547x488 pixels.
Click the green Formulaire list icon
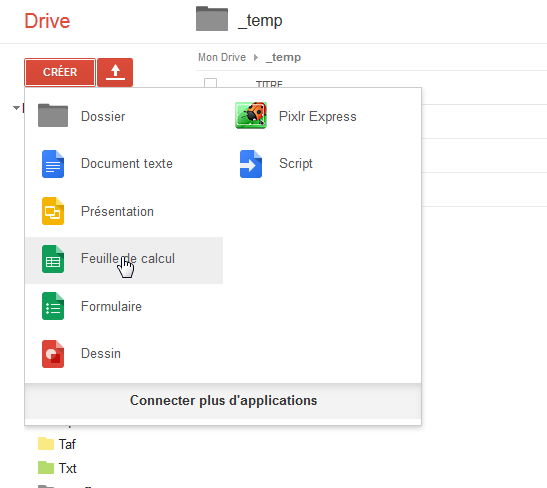[x=53, y=306]
